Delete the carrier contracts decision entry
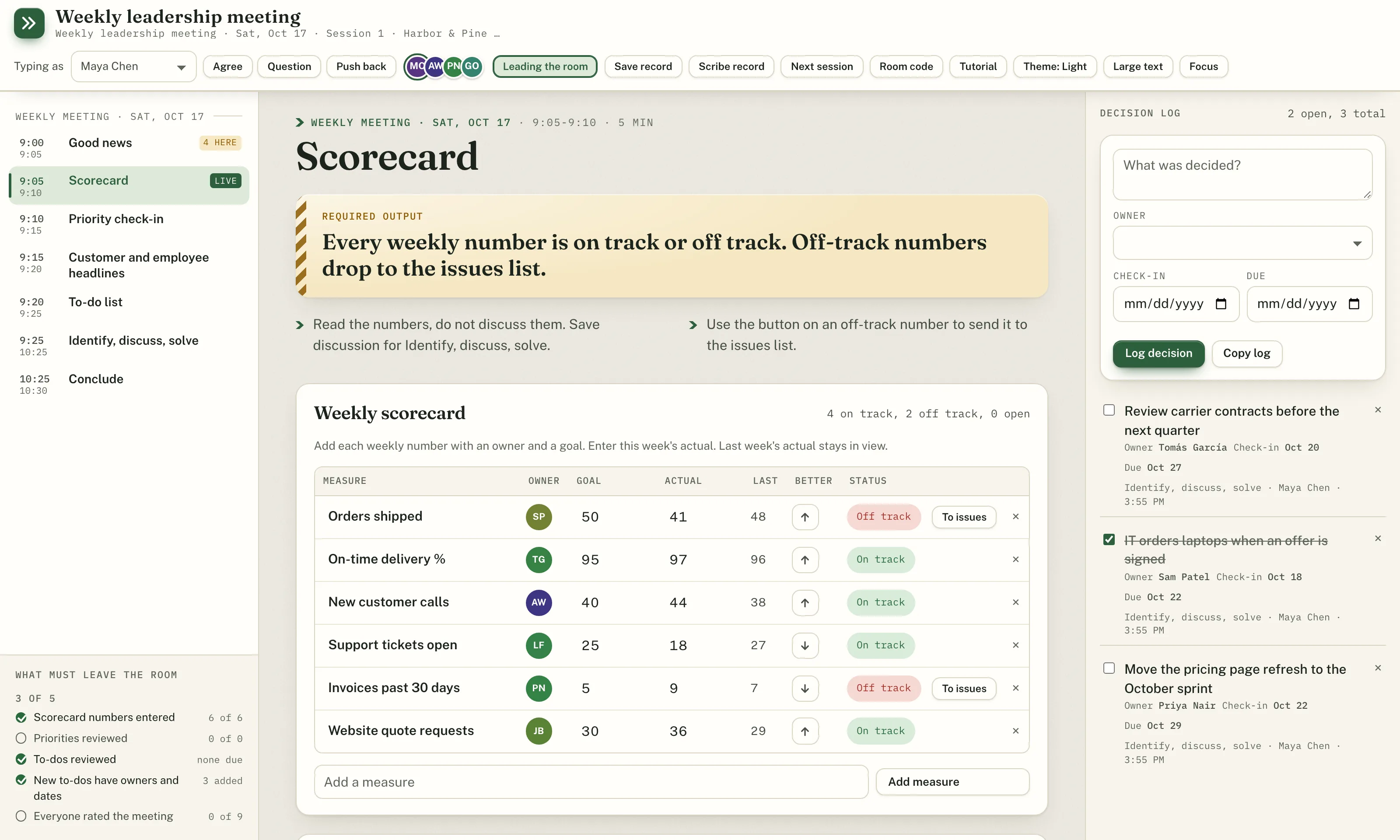The width and height of the screenshot is (1400, 840). (x=1378, y=410)
